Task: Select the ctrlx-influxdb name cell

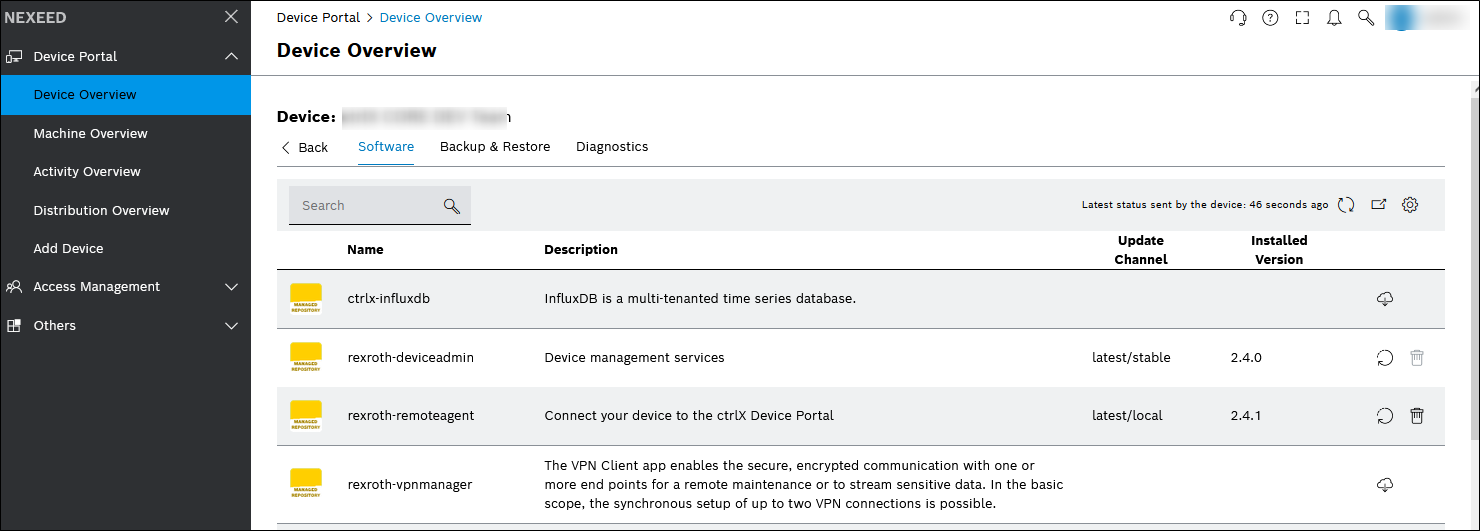Action: click(388, 299)
